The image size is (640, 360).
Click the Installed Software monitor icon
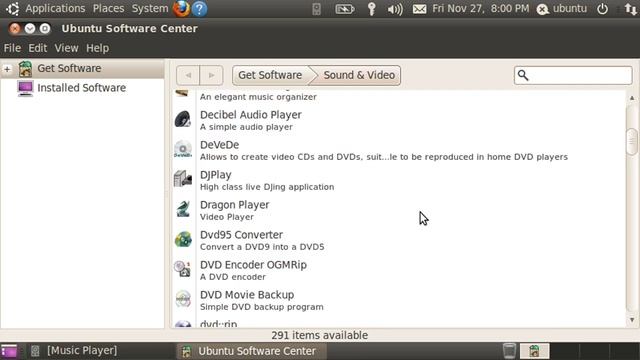pyautogui.click(x=25, y=88)
